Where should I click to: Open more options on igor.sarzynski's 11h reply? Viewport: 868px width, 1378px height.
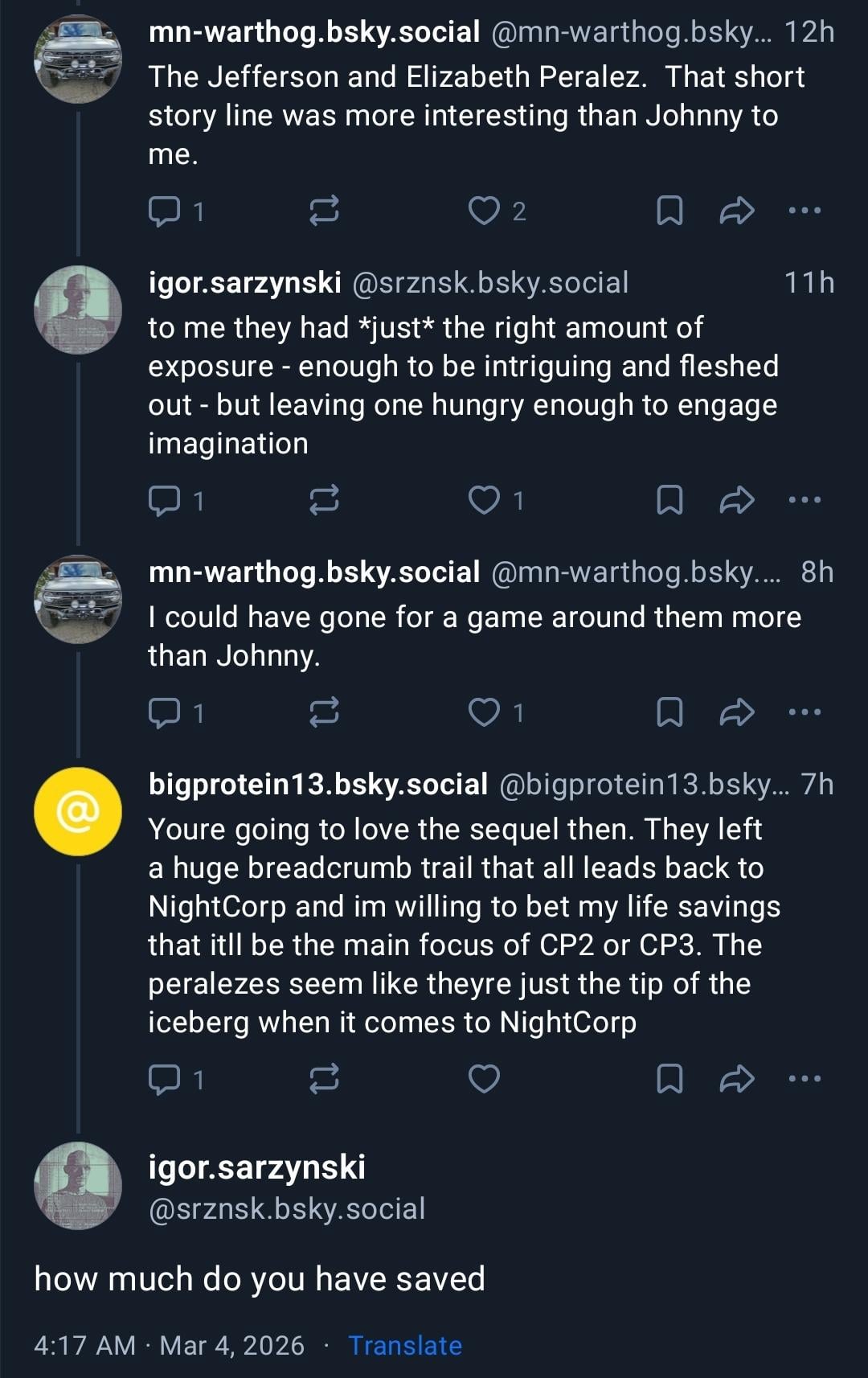pos(805,500)
